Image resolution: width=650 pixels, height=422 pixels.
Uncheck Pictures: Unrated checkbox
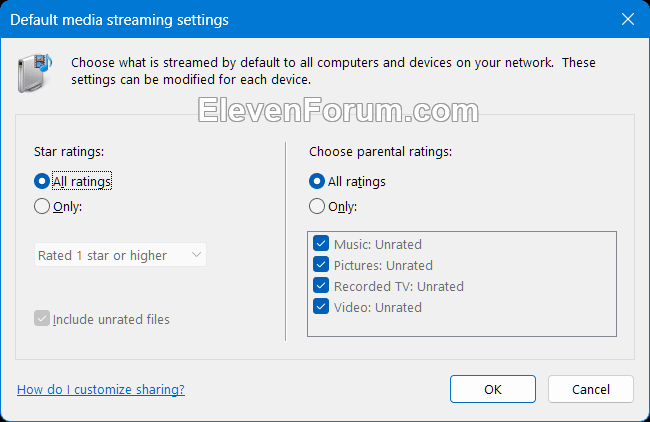pos(321,264)
